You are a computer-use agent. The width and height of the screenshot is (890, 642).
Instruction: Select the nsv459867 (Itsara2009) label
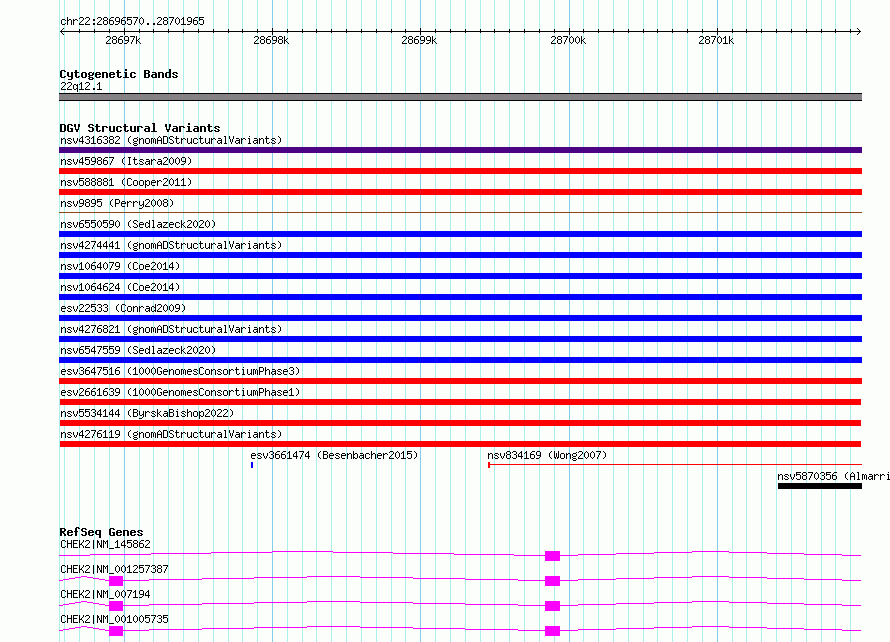click(126, 161)
